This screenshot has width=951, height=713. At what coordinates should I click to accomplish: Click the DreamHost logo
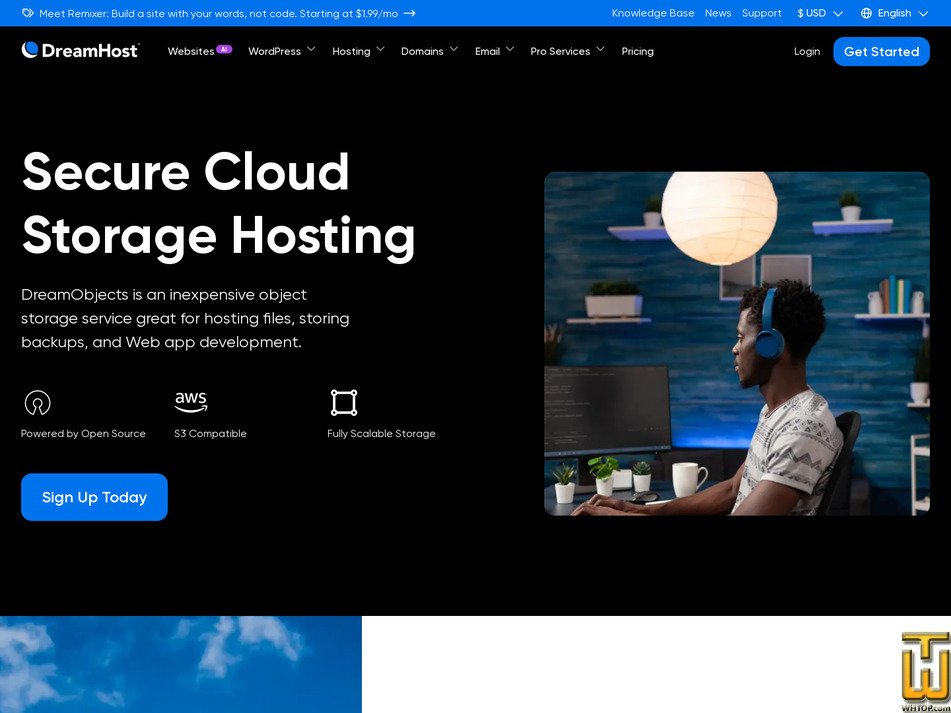pos(80,50)
